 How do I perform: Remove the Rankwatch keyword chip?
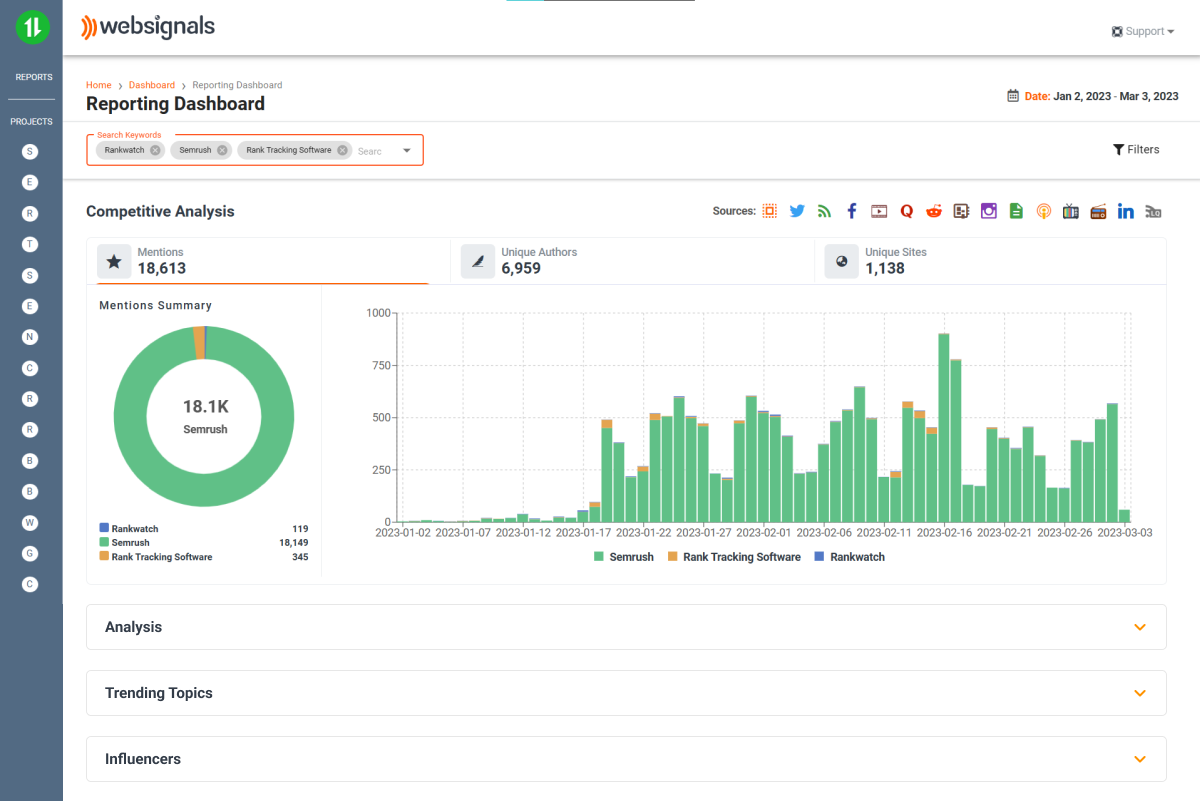tap(155, 150)
